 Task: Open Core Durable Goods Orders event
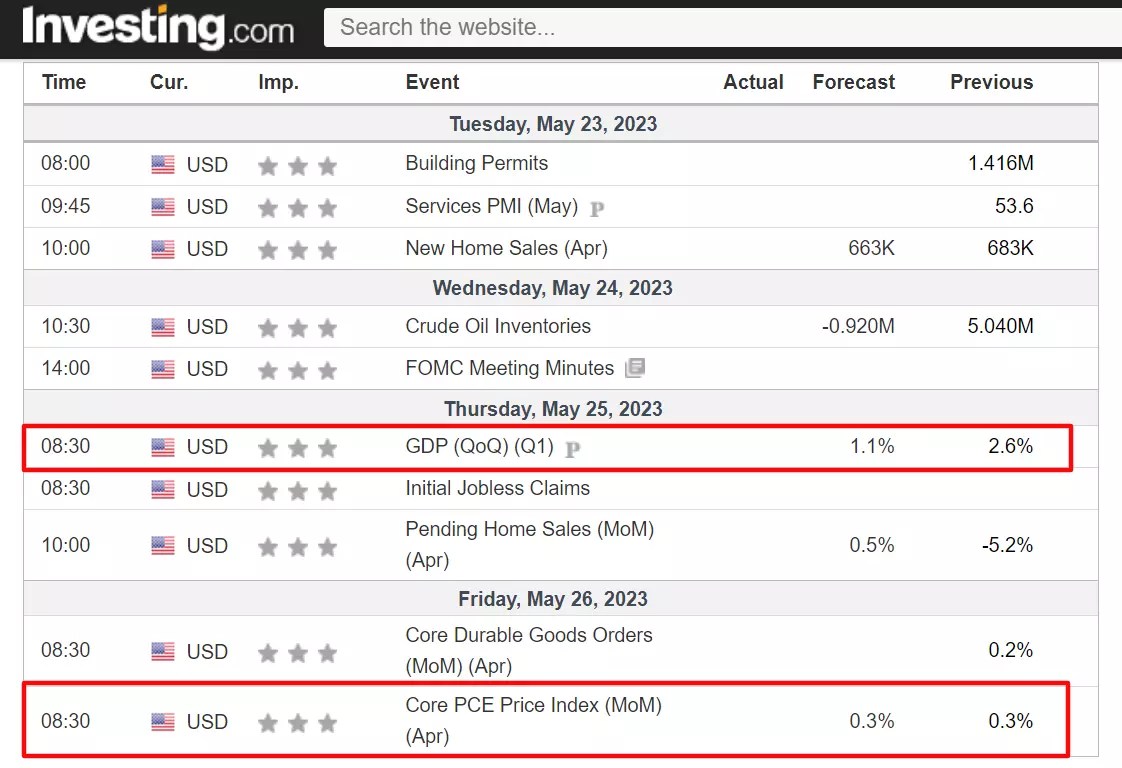529,651
